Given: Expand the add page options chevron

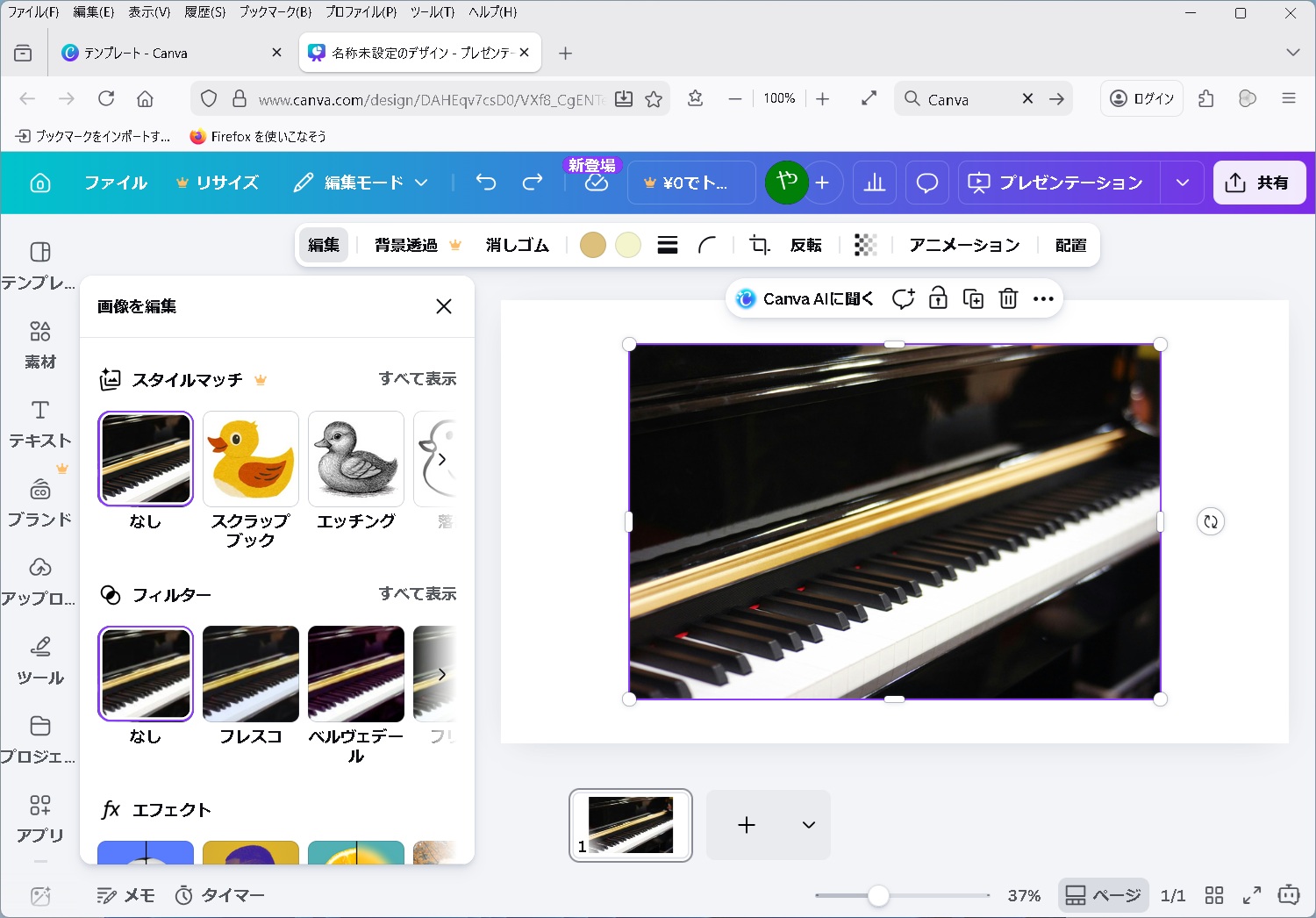Looking at the screenshot, I should point(809,825).
